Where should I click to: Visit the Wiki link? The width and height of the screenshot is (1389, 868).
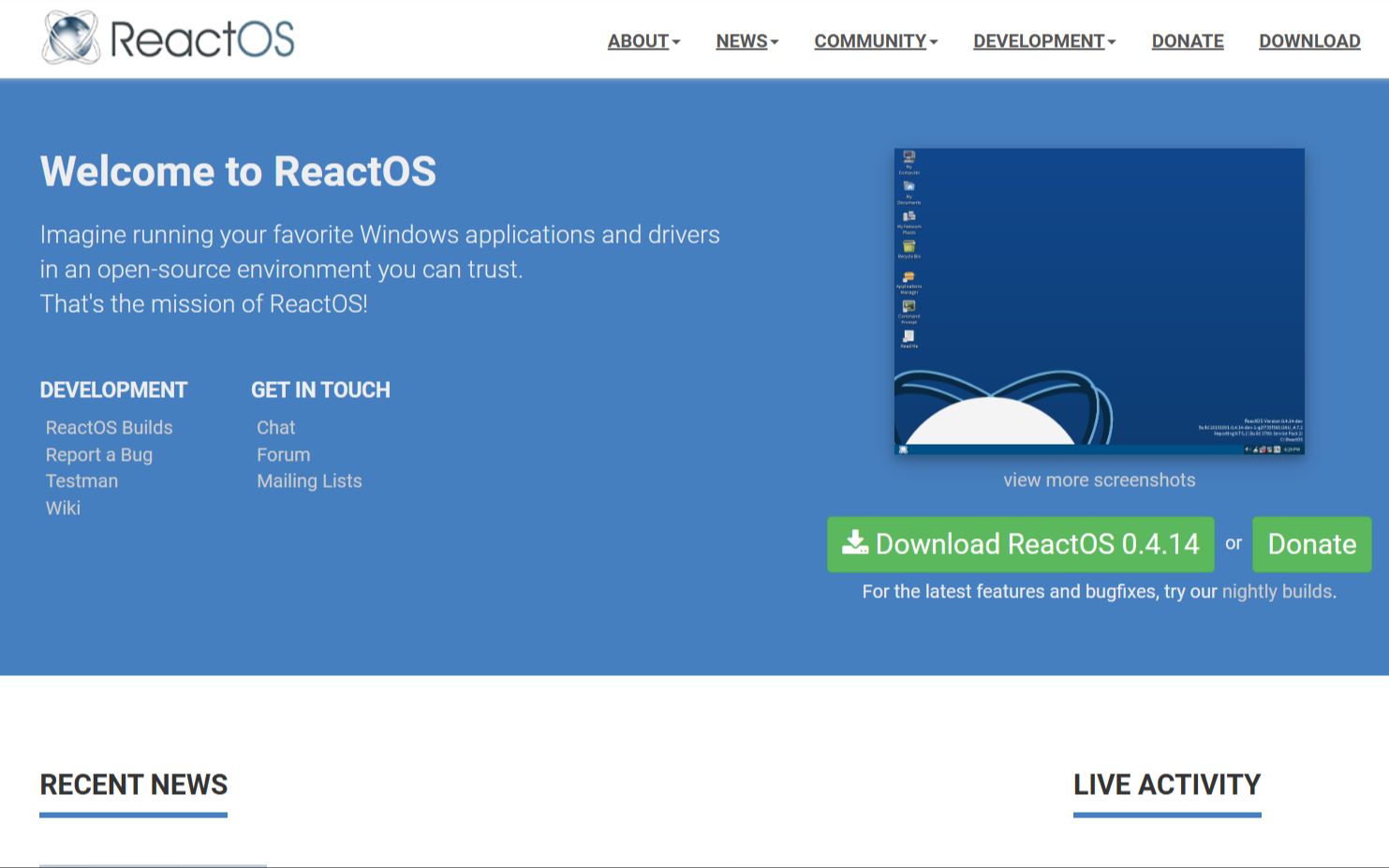pyautogui.click(x=63, y=508)
